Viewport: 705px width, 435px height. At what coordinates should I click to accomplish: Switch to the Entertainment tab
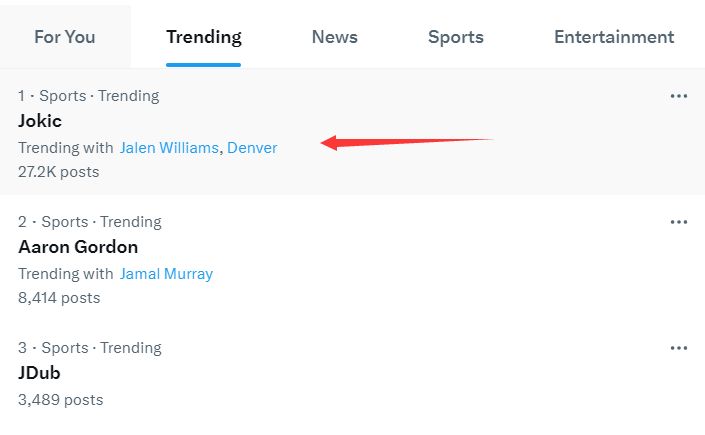[614, 37]
